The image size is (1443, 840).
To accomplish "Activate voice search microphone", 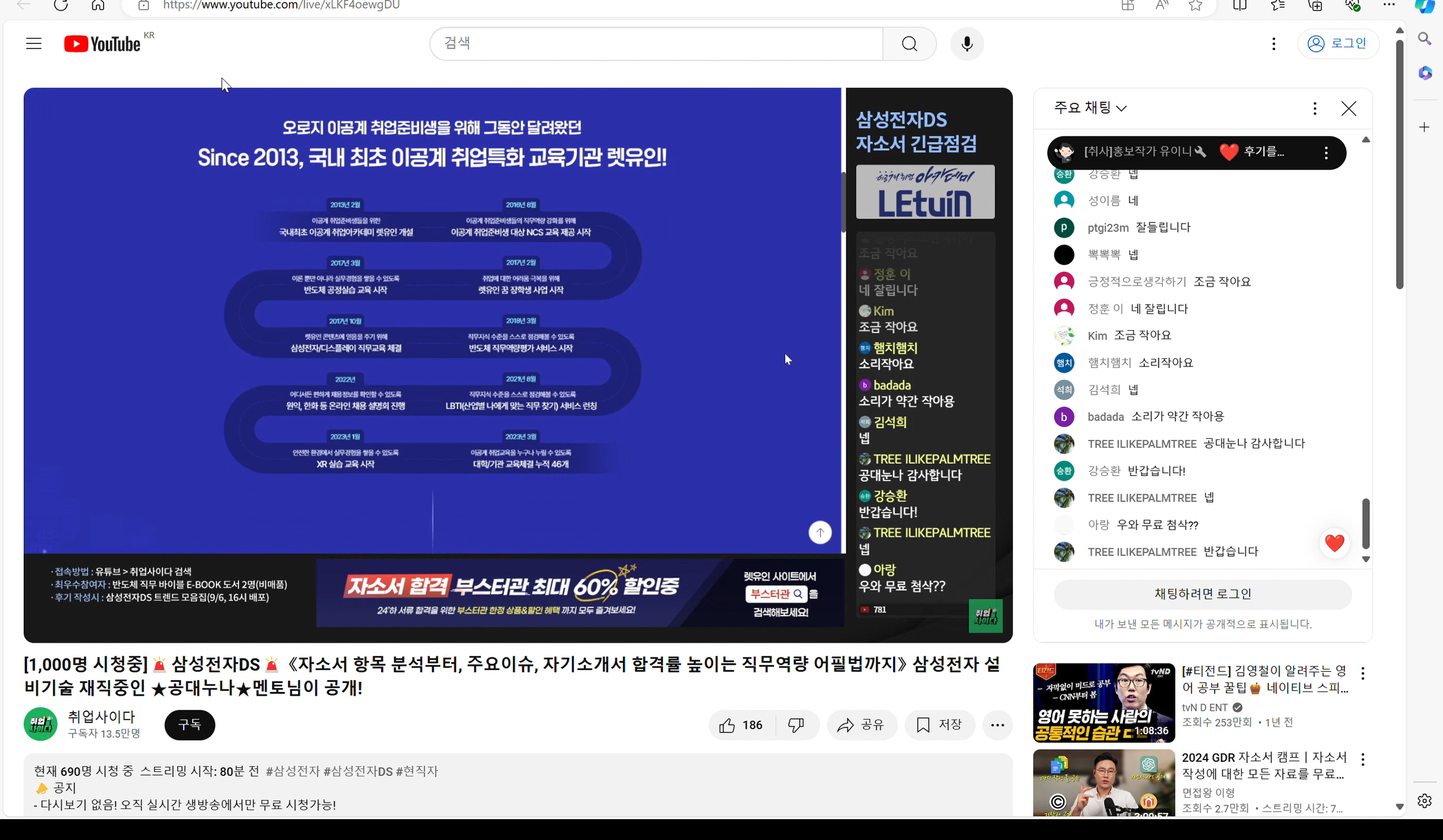I will click(967, 43).
